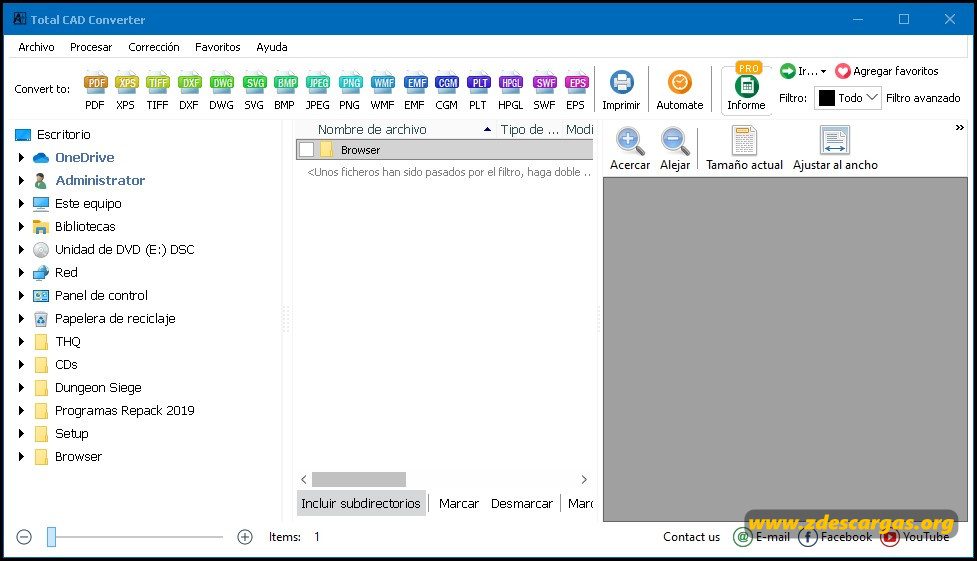Convert to PLT format

pos(478,91)
